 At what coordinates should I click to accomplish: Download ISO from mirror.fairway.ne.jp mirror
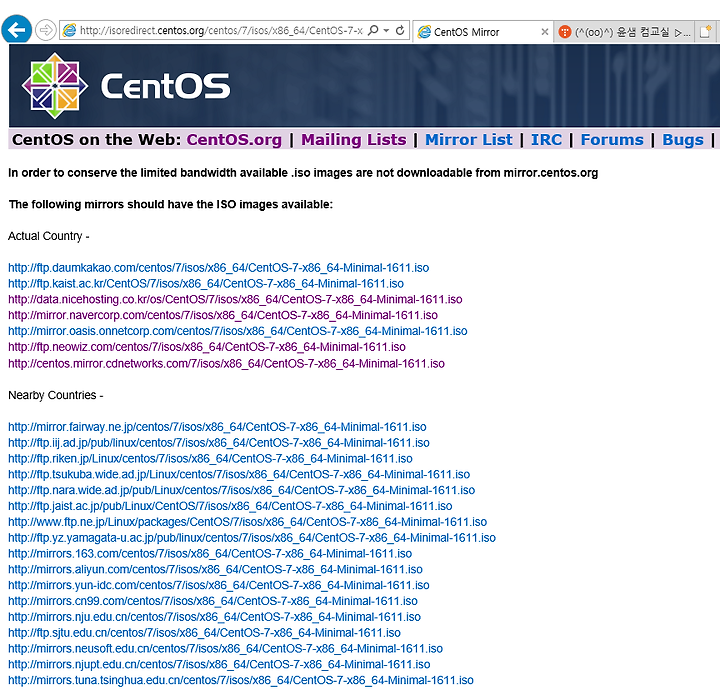tap(217, 427)
